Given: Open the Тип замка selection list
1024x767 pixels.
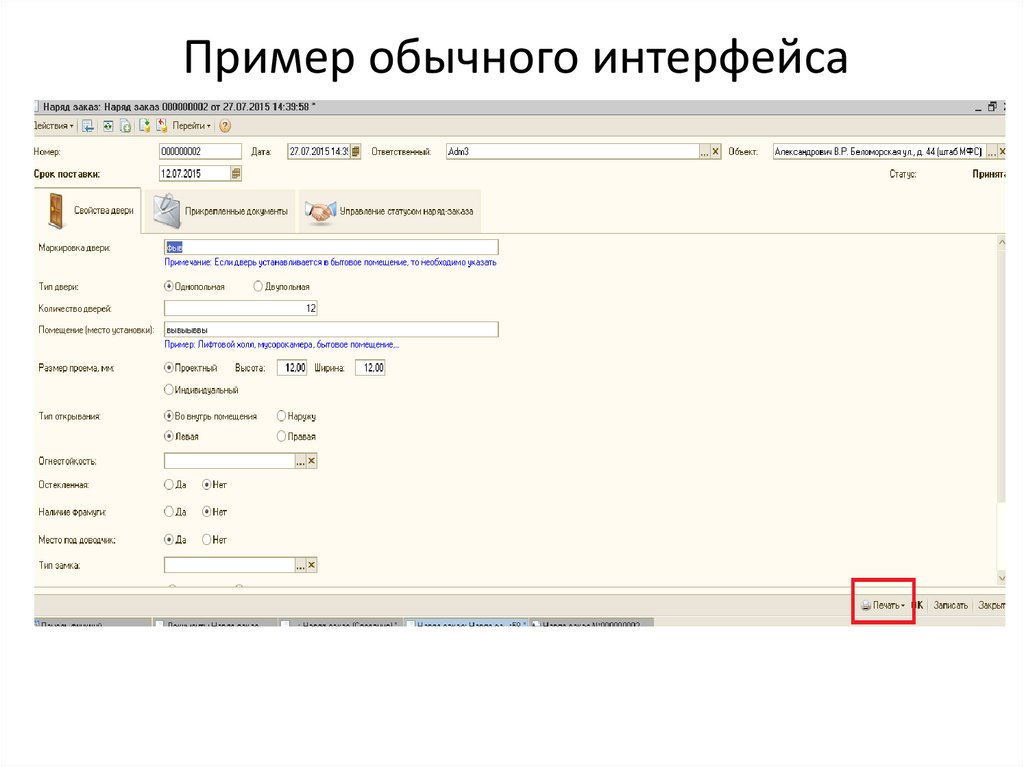Looking at the screenshot, I should point(300,565).
